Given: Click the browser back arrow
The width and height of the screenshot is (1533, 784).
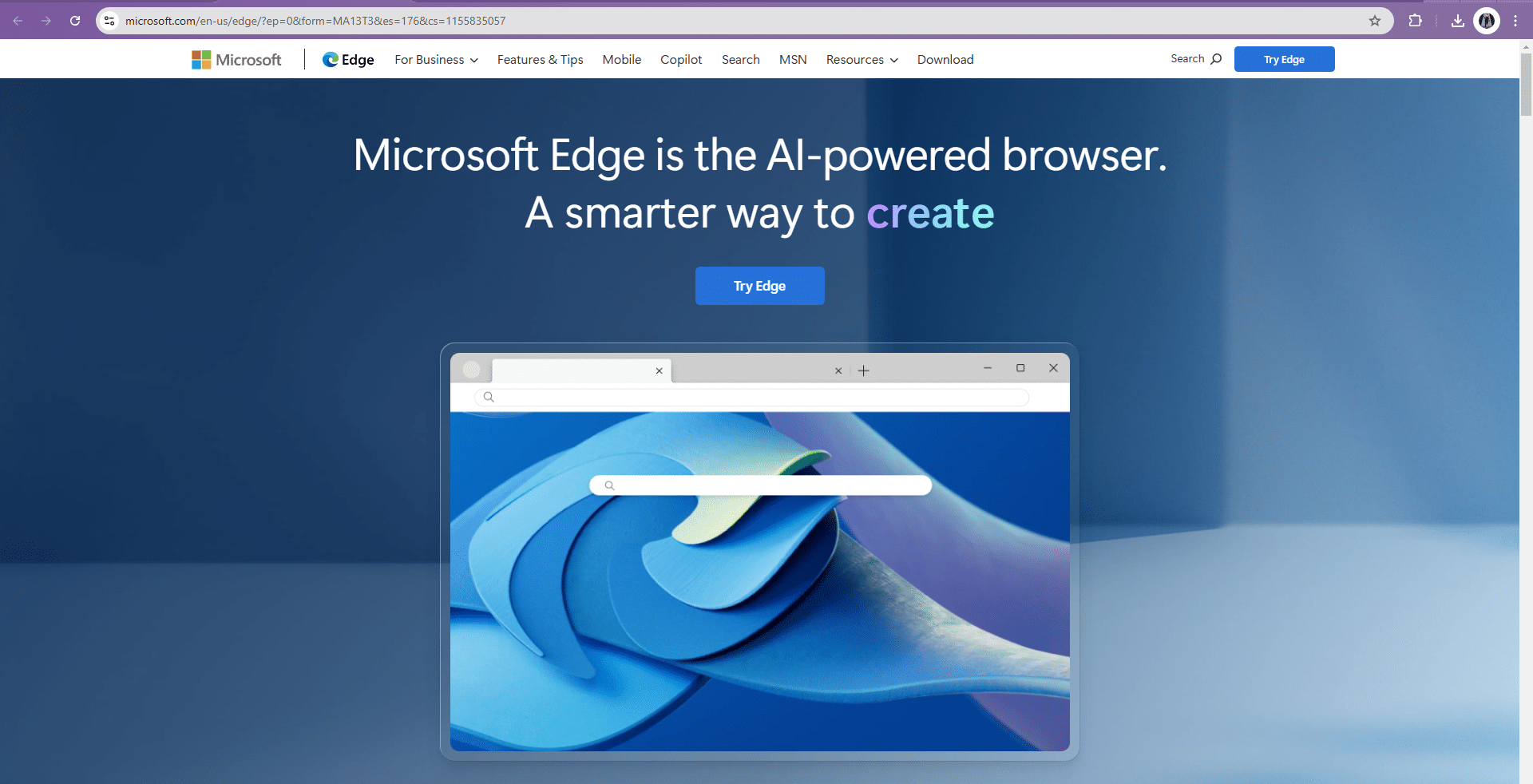Looking at the screenshot, I should click(18, 21).
